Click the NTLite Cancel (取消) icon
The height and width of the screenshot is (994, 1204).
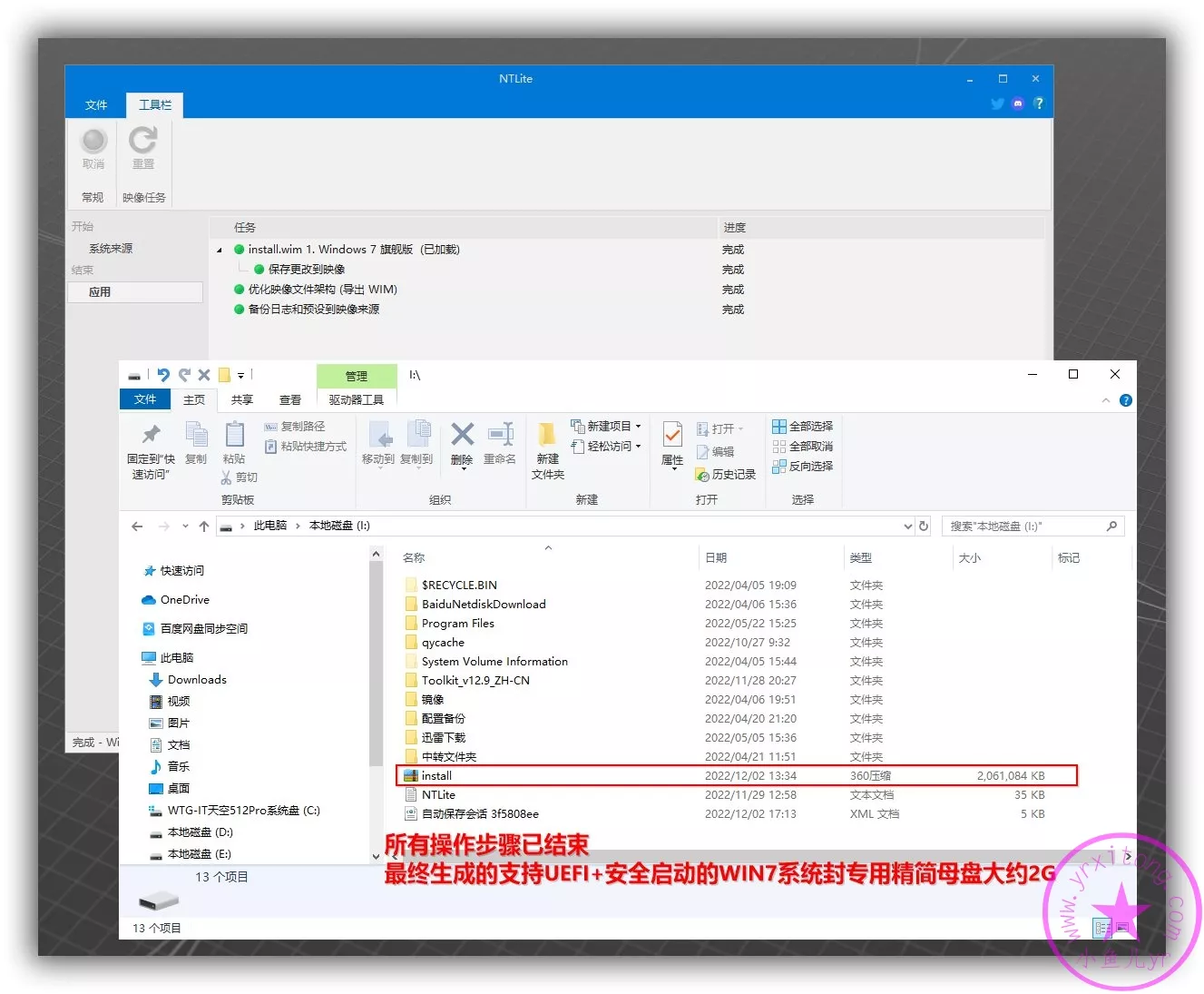point(93,142)
